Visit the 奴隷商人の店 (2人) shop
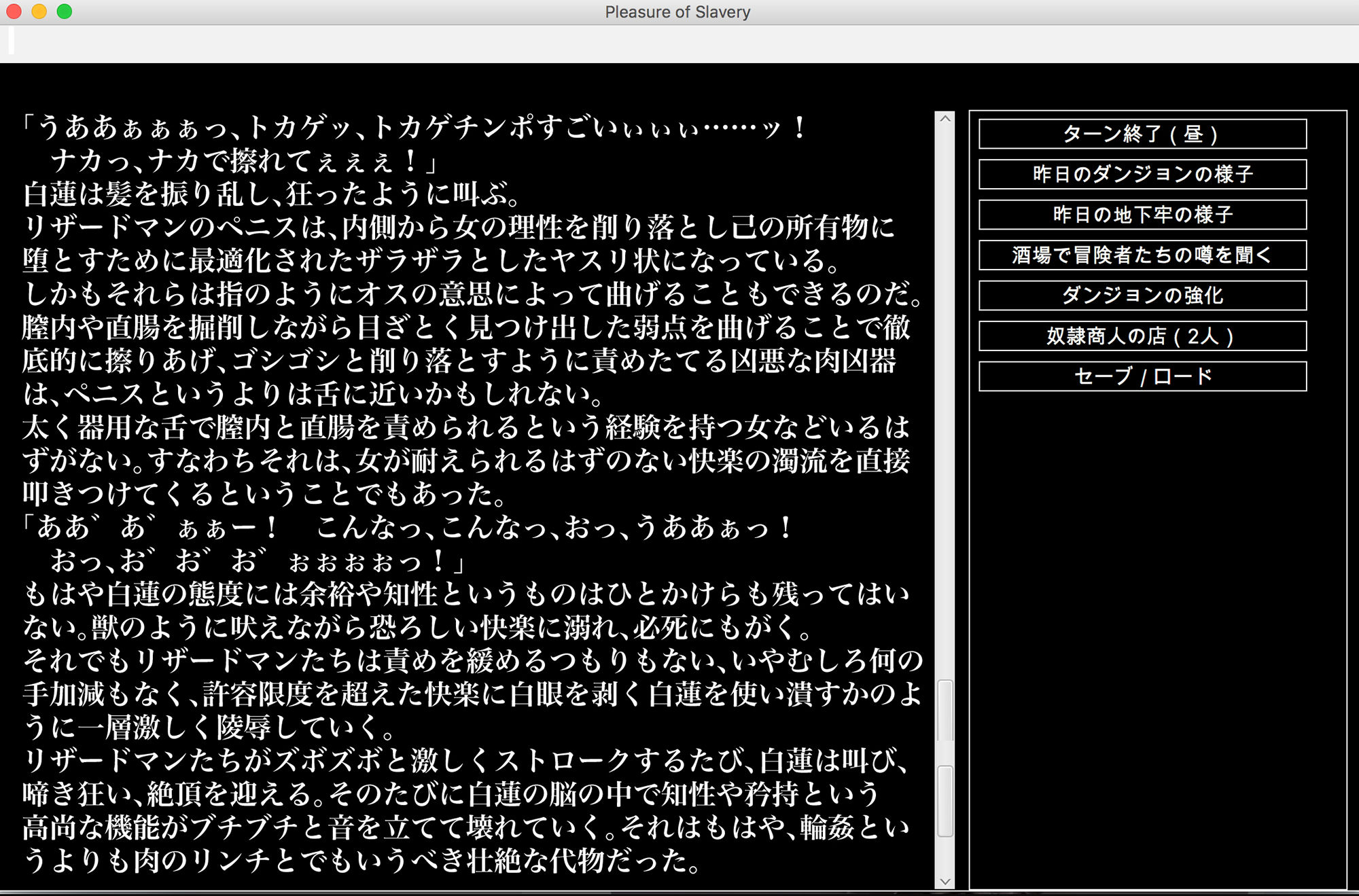 tap(1142, 336)
